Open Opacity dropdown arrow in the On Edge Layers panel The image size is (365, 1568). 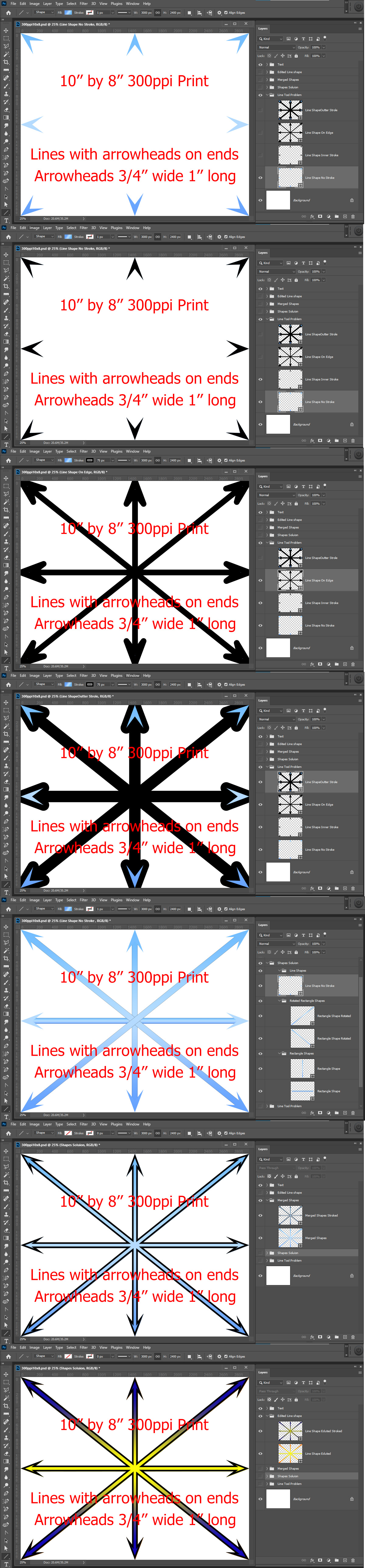point(324,495)
